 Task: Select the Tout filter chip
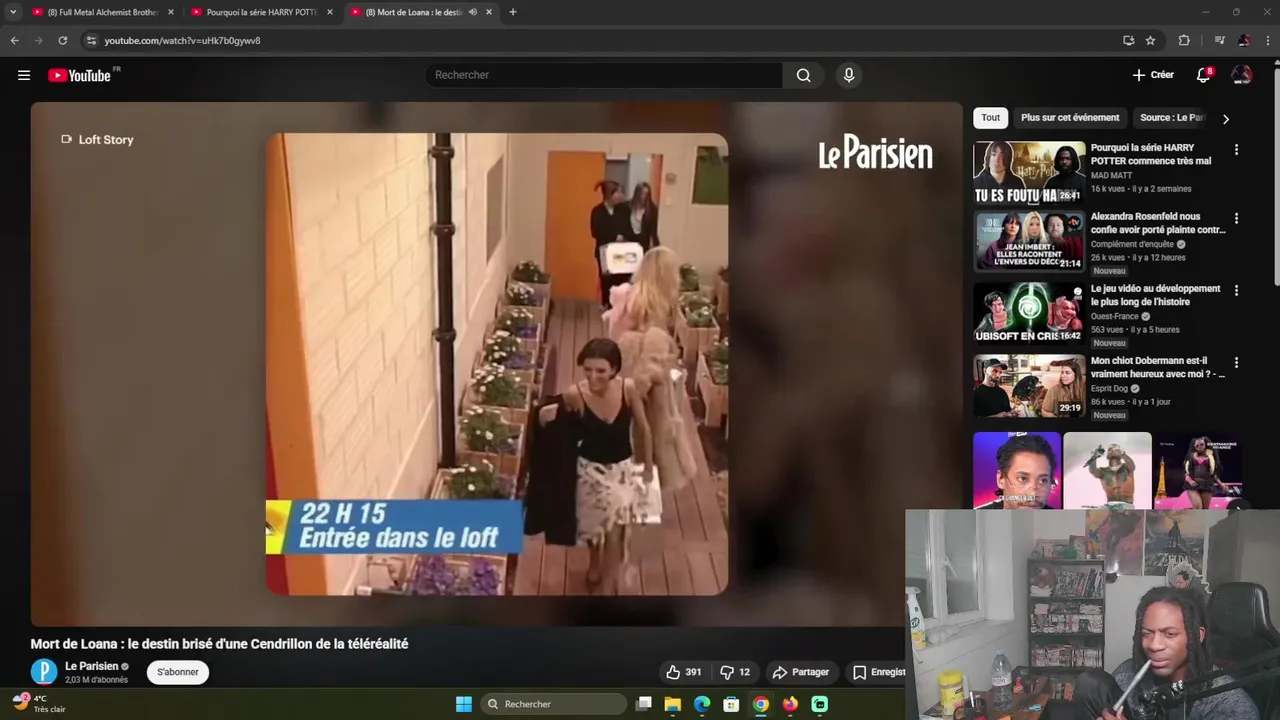coord(990,118)
